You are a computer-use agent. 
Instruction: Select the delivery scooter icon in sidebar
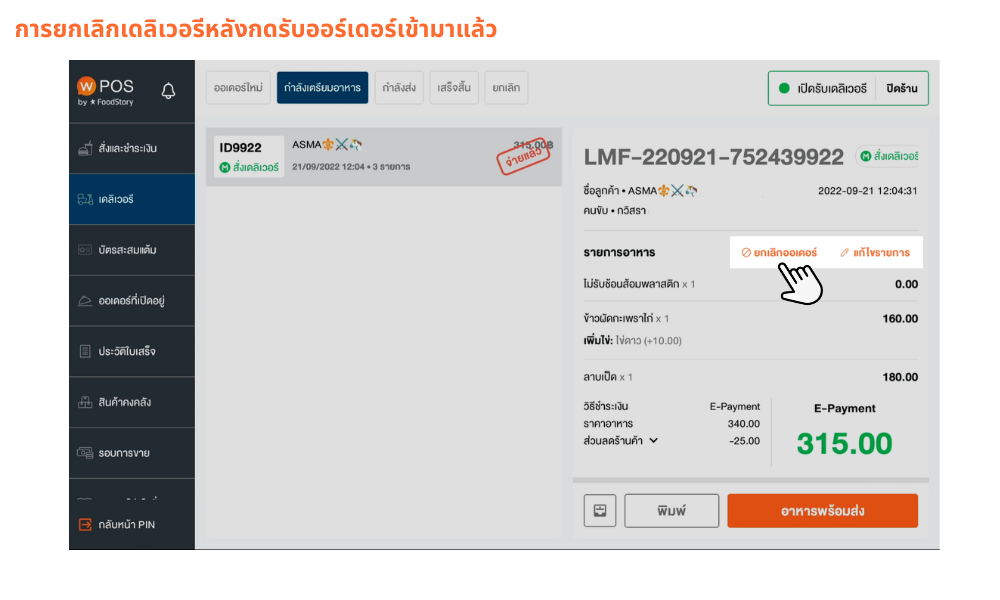pyautogui.click(x=85, y=200)
